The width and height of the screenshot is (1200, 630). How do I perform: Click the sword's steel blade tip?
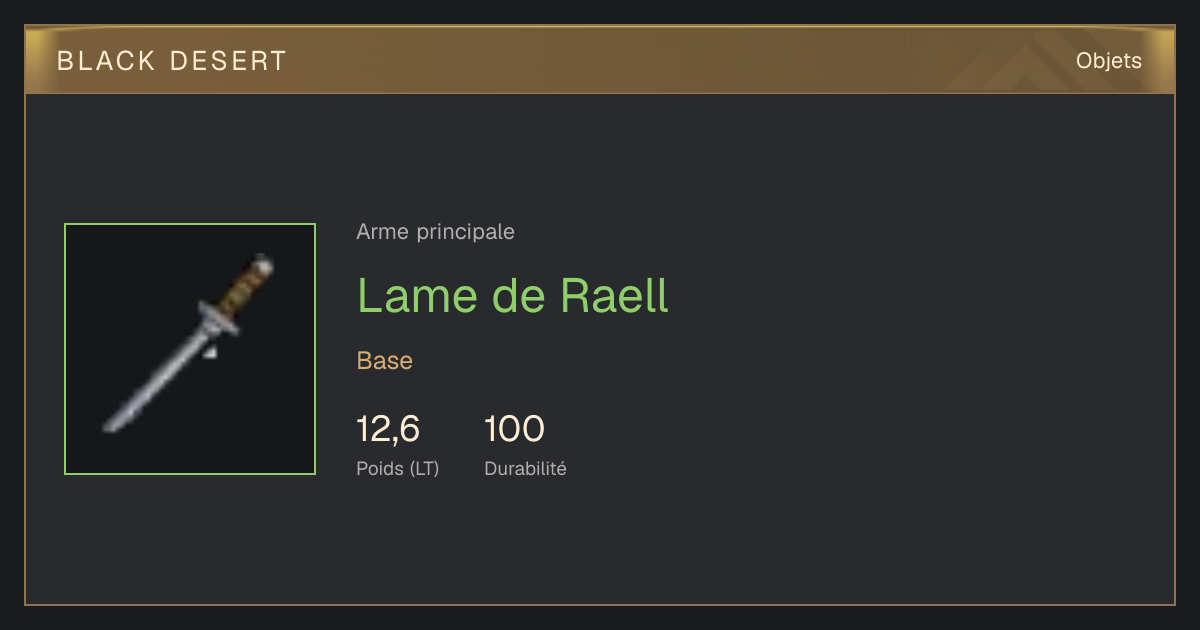[111, 424]
